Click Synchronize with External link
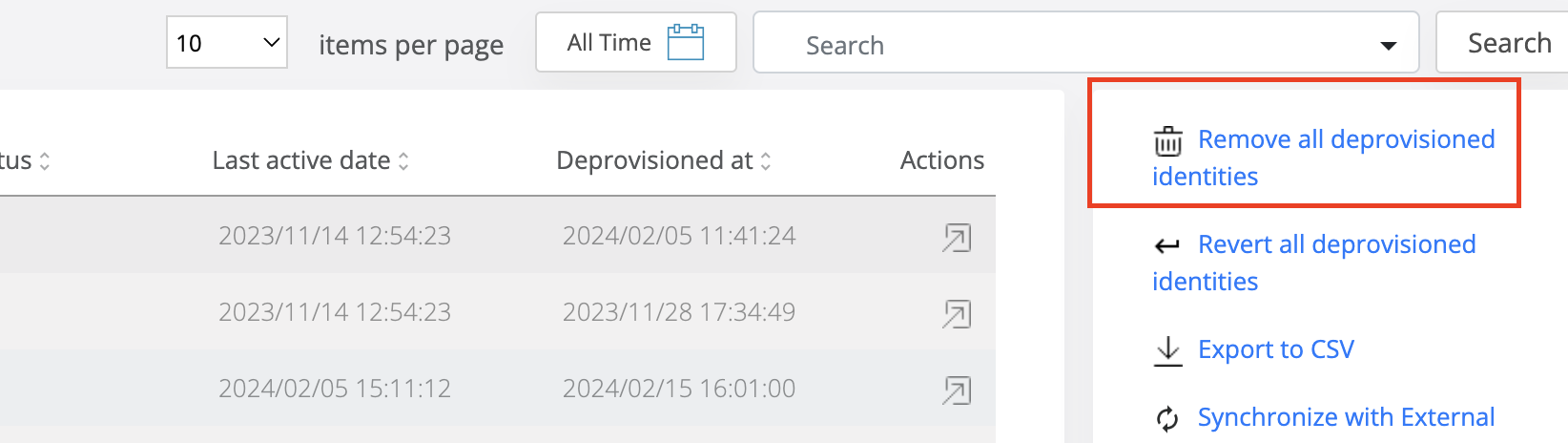 pos(1345,417)
